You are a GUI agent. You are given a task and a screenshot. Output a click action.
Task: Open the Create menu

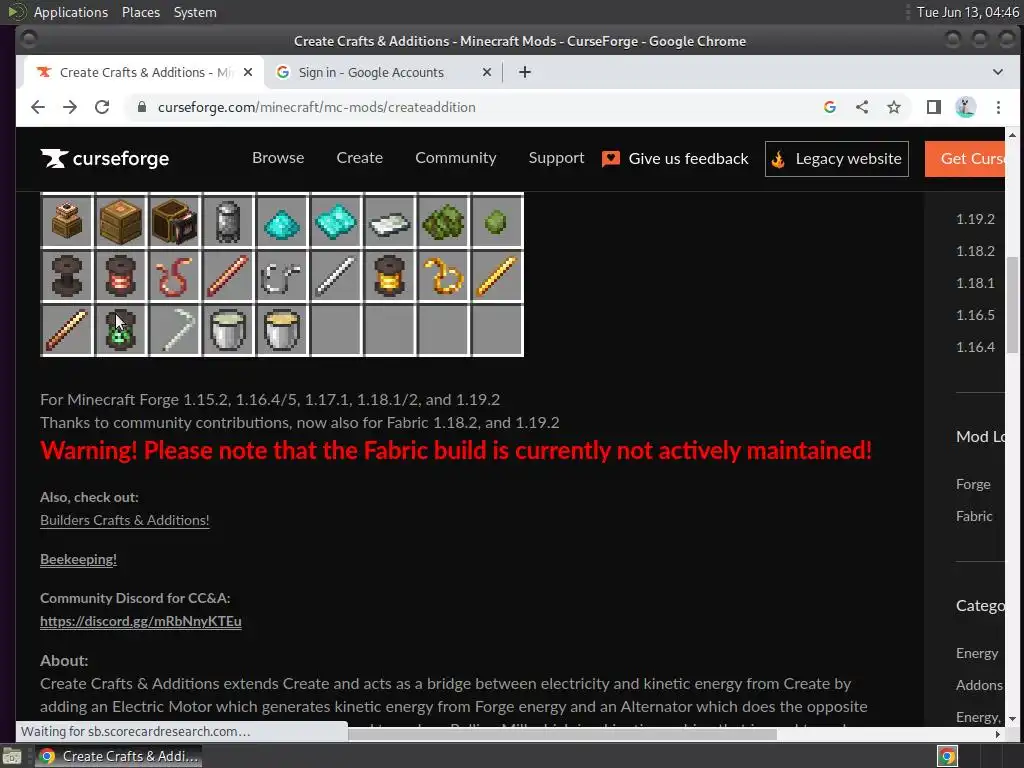pos(359,158)
